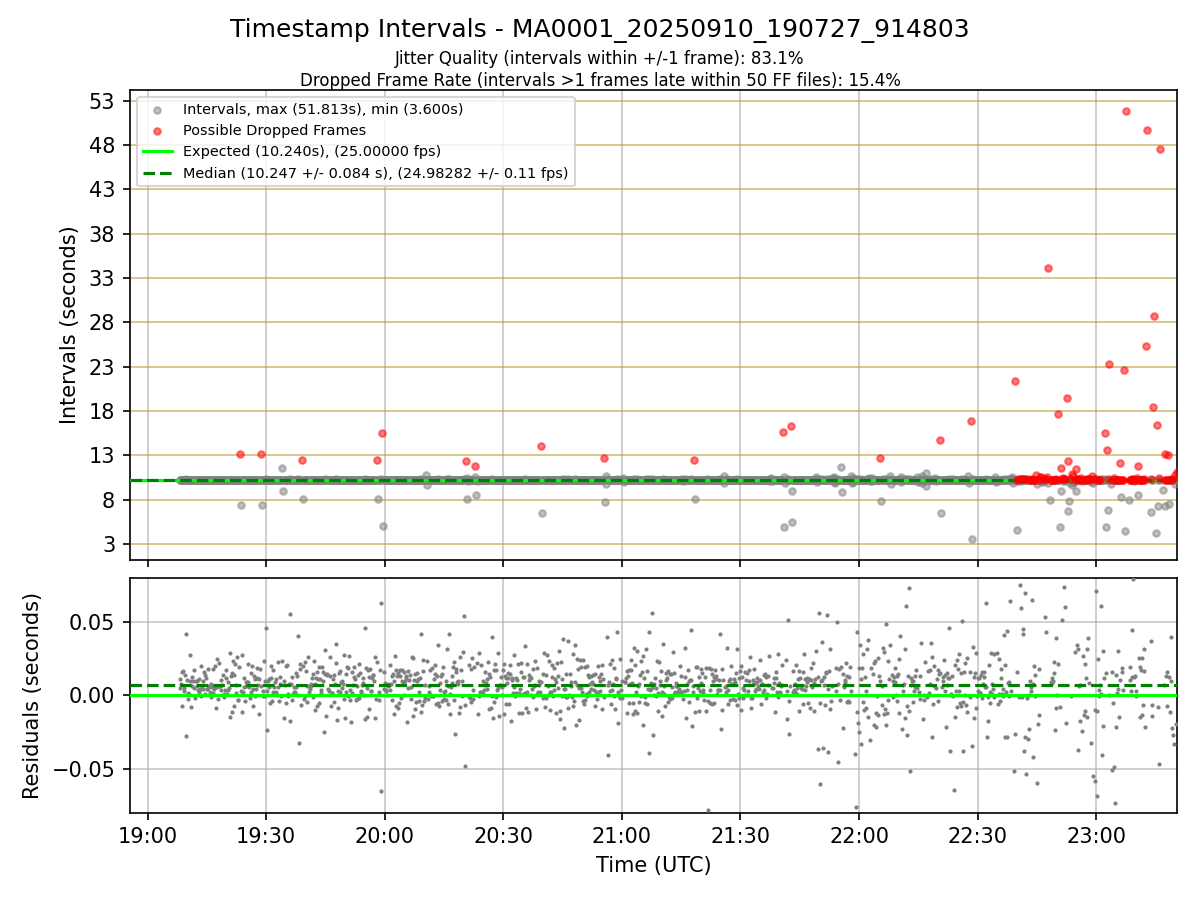Click the lowest gray interval point near 3.6 seconds
The height and width of the screenshot is (900, 1200).
tap(972, 539)
